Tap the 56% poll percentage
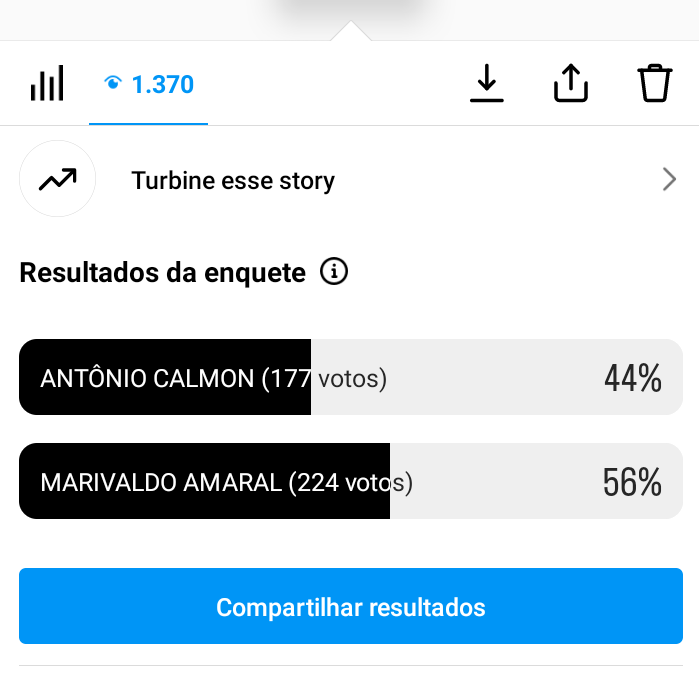699x693 pixels. pyautogui.click(x=632, y=483)
